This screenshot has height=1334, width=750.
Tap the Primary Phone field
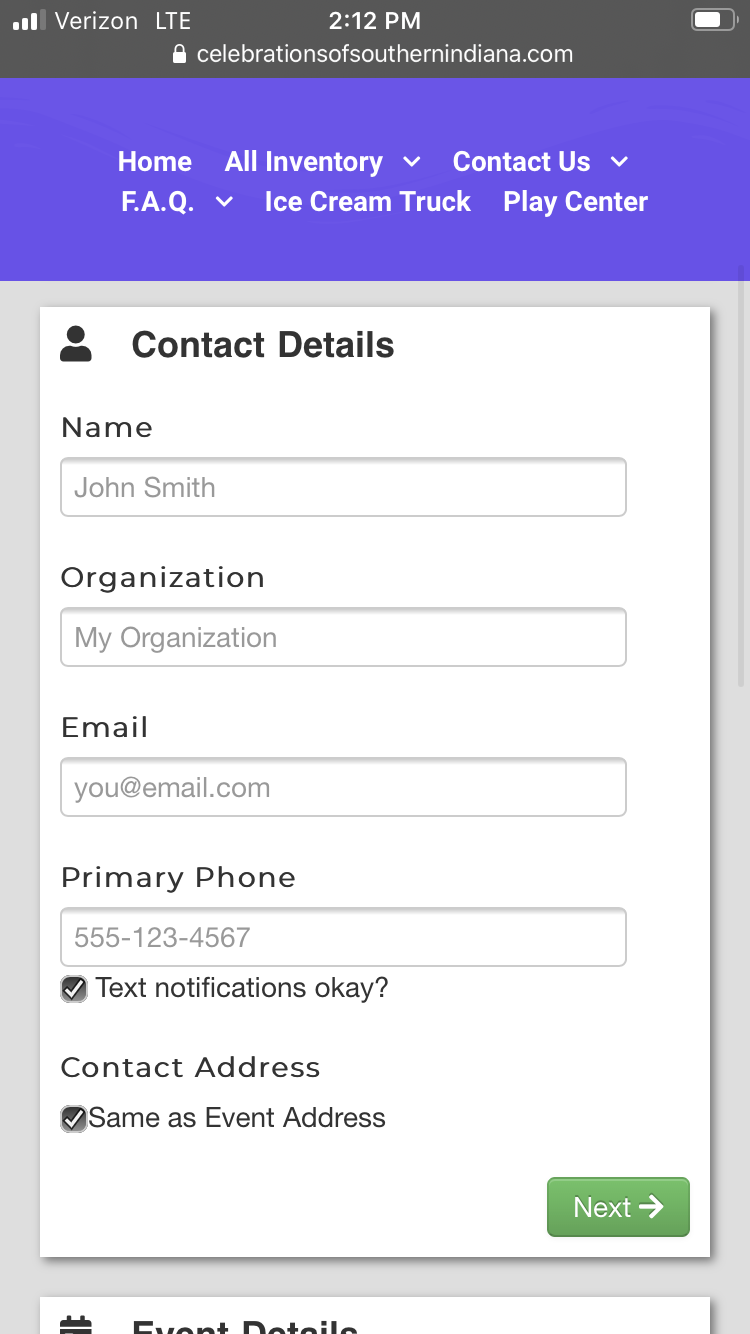343,937
